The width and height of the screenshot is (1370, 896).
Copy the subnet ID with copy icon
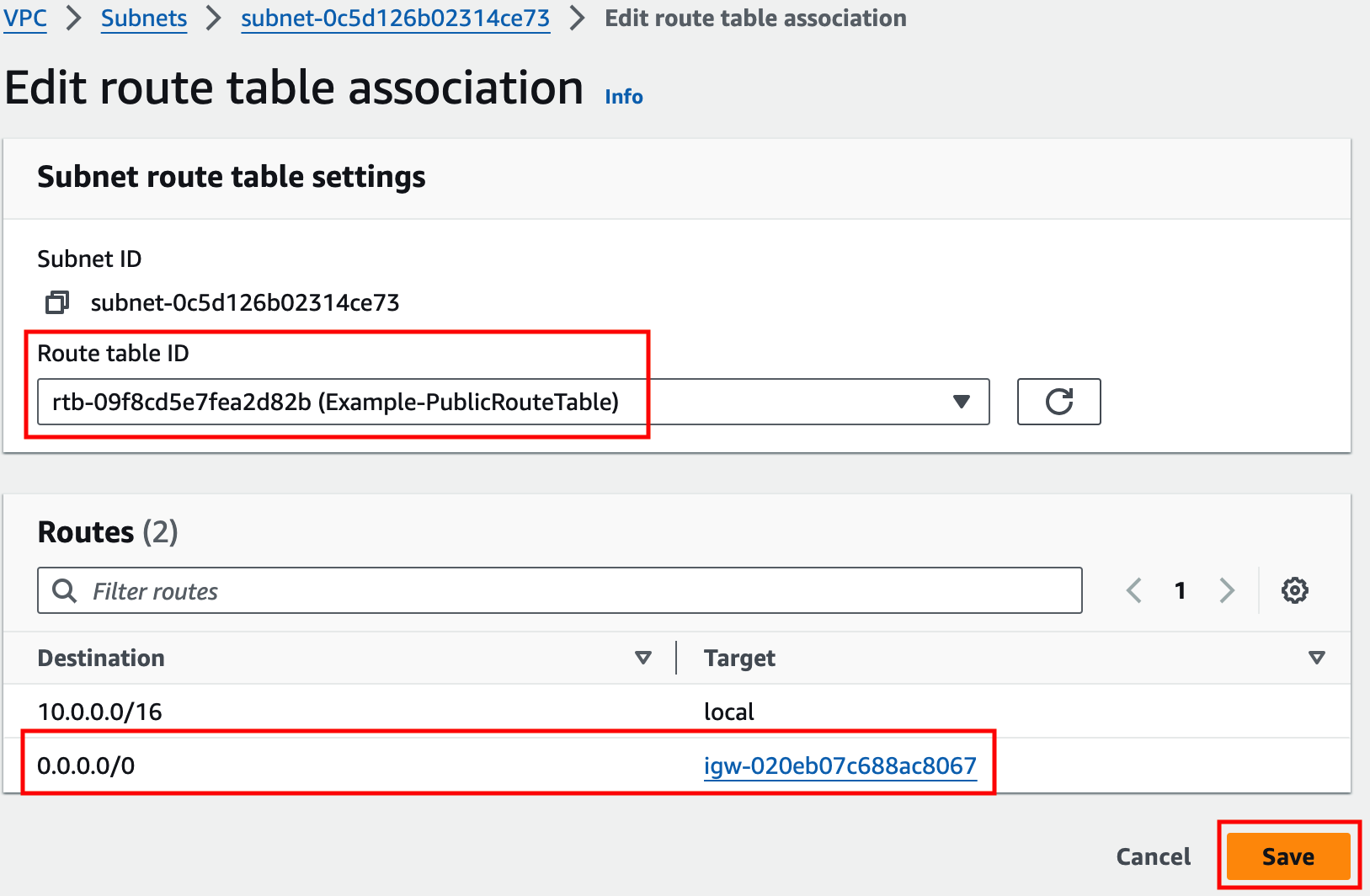coord(57,302)
